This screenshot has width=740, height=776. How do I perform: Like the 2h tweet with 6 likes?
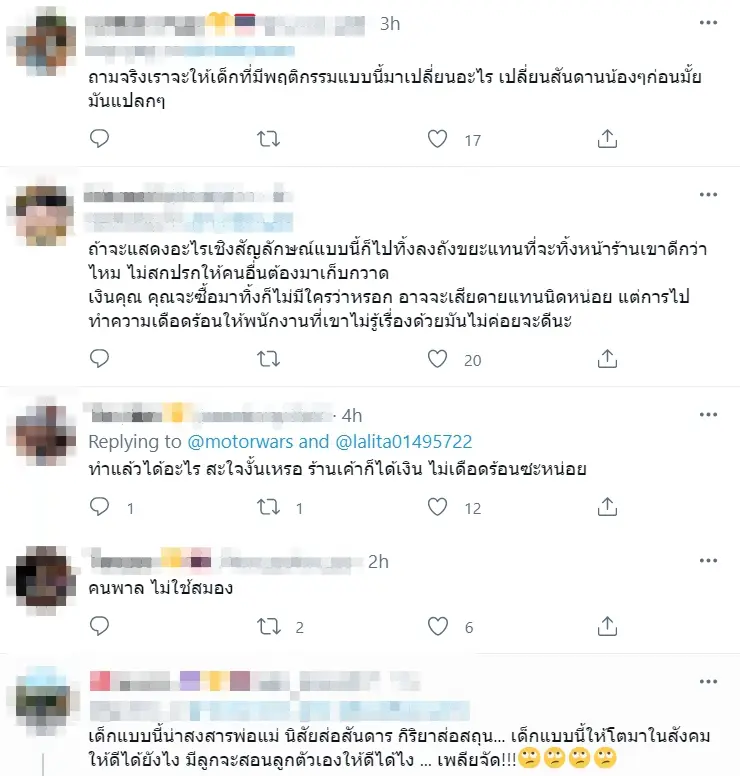(x=438, y=627)
